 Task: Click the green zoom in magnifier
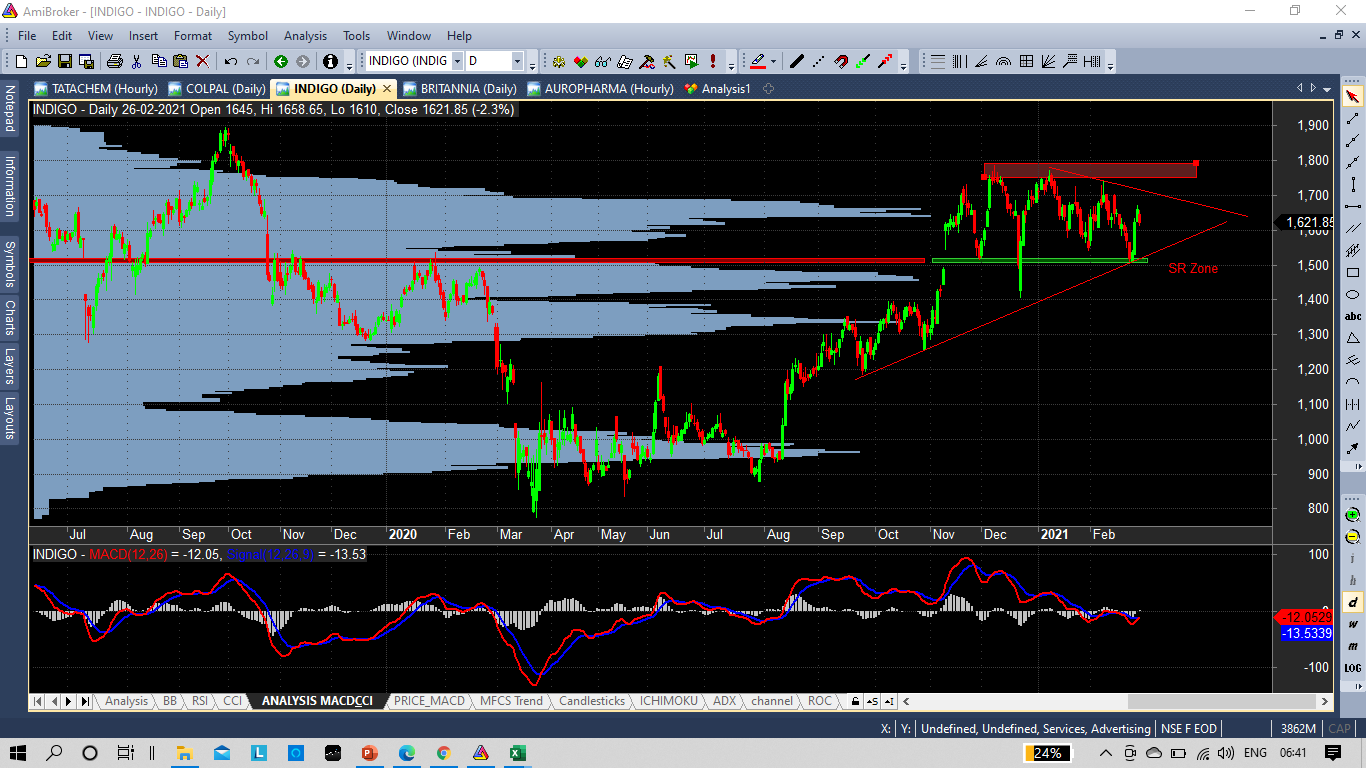[x=1353, y=514]
